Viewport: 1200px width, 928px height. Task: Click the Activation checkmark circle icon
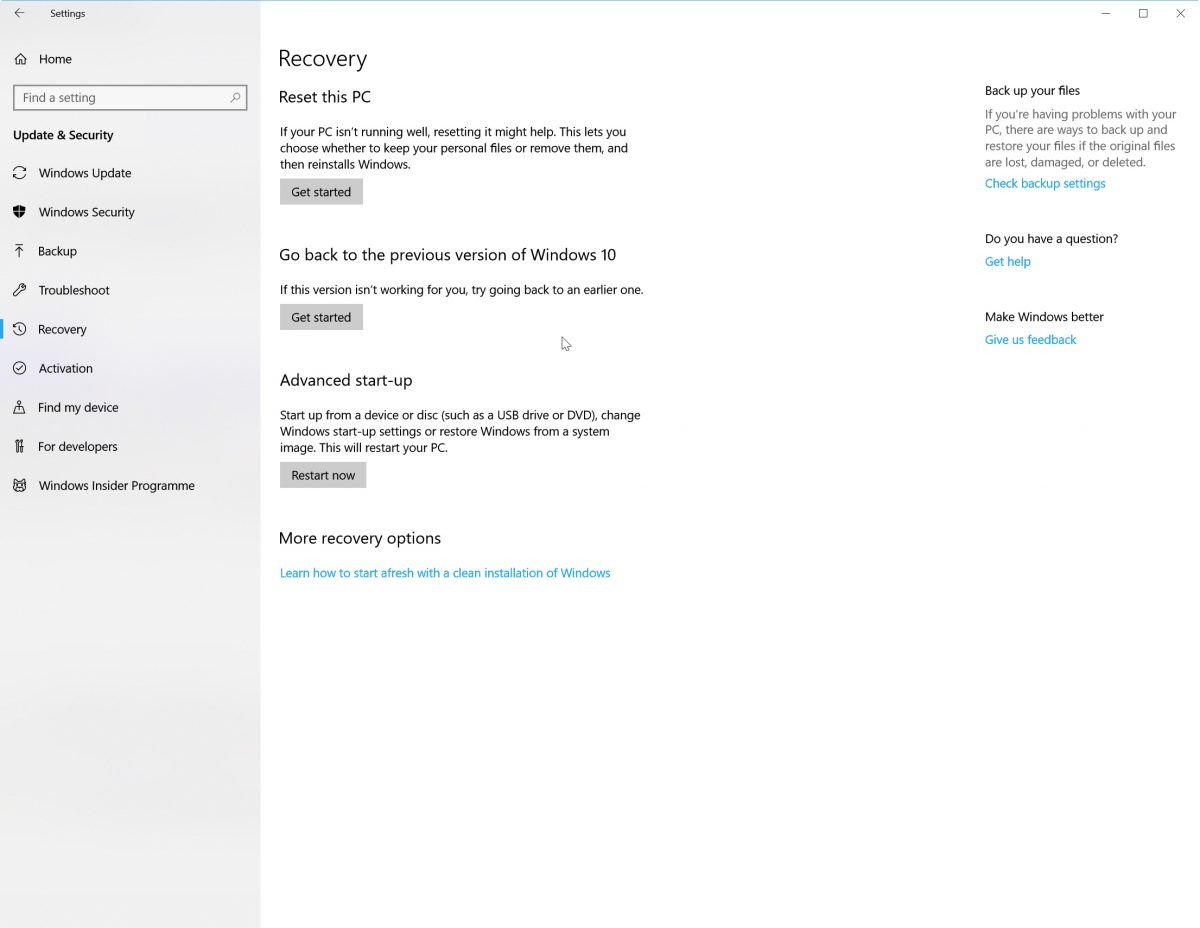(x=19, y=368)
